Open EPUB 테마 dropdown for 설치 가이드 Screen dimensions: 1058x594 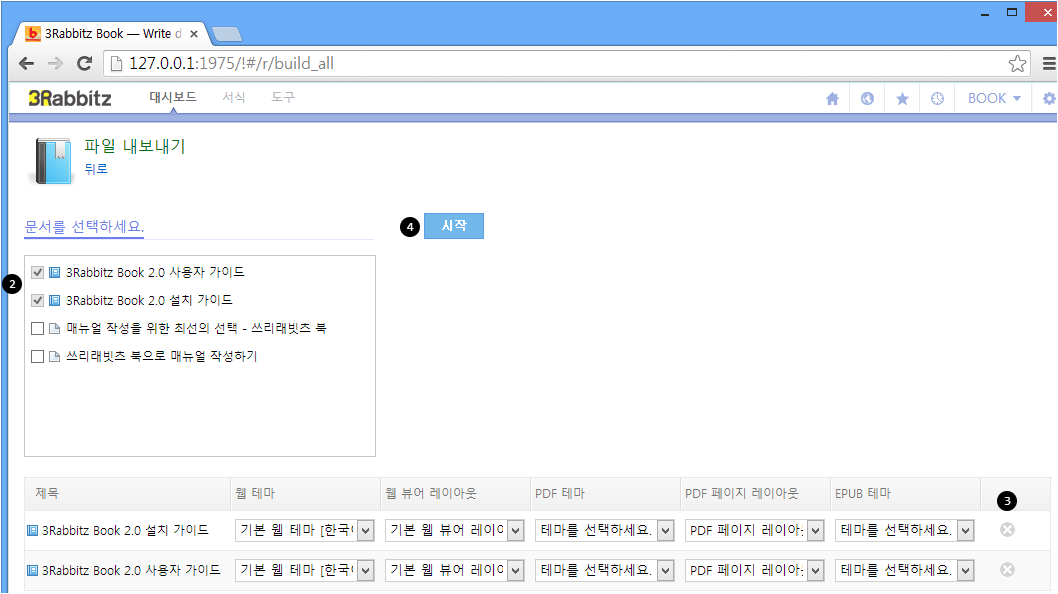pyautogui.click(x=904, y=531)
